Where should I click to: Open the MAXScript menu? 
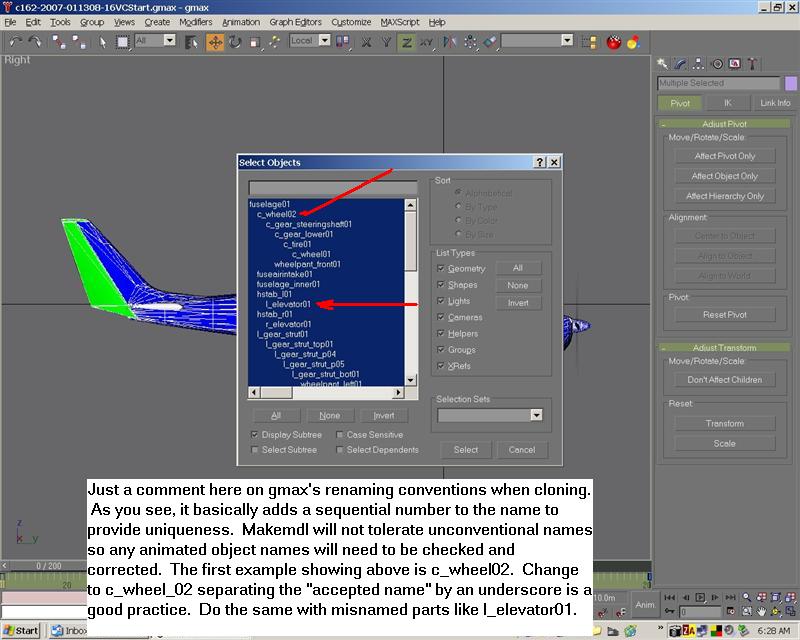(400, 22)
